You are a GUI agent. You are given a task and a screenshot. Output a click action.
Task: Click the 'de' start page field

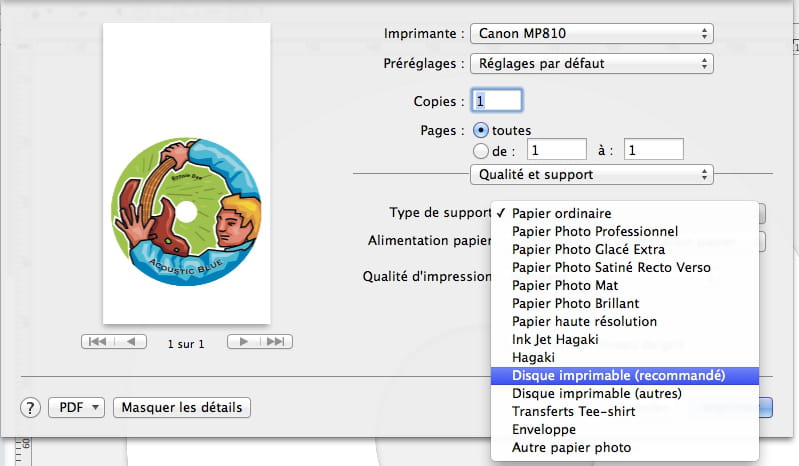[x=556, y=150]
